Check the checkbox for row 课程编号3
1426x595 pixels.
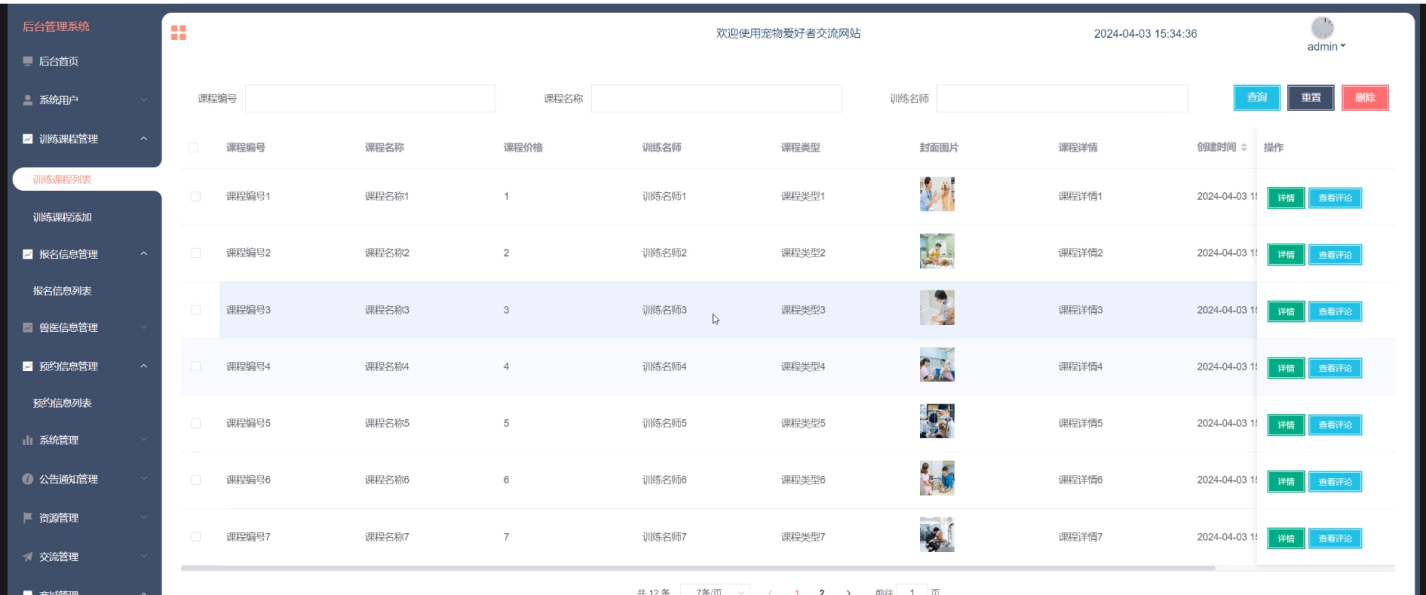[x=196, y=310]
